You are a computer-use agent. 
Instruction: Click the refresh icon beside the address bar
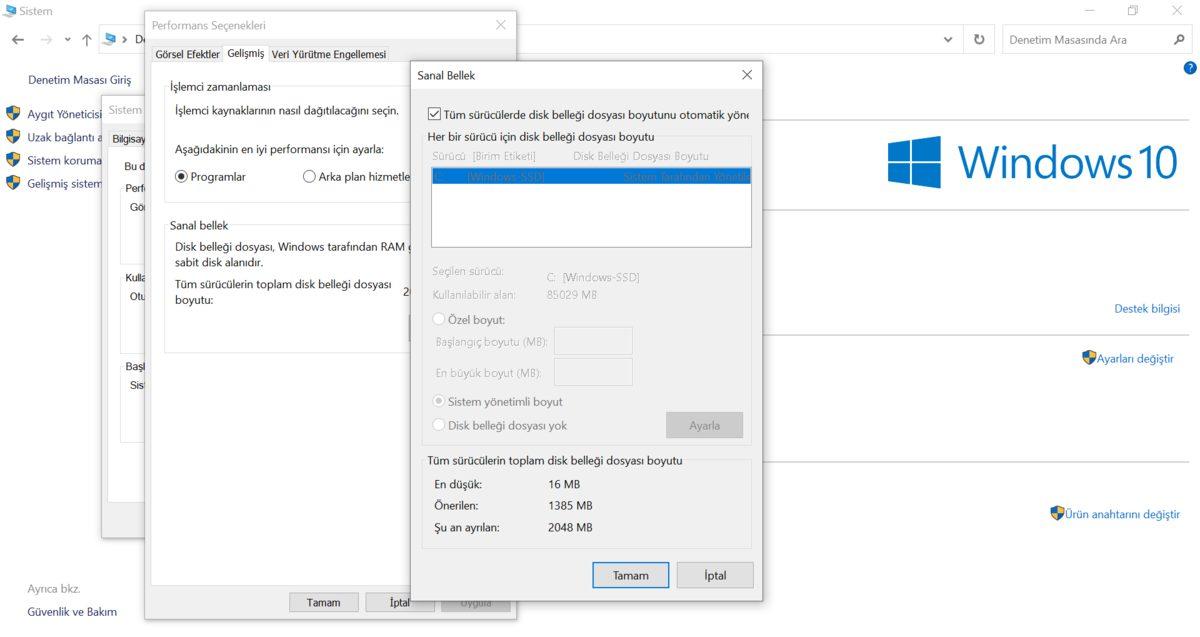pos(979,39)
